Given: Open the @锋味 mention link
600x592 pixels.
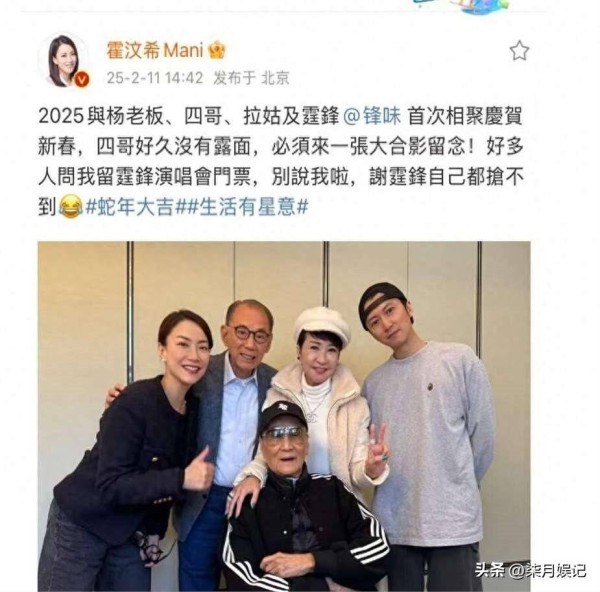Looking at the screenshot, I should point(372,116).
